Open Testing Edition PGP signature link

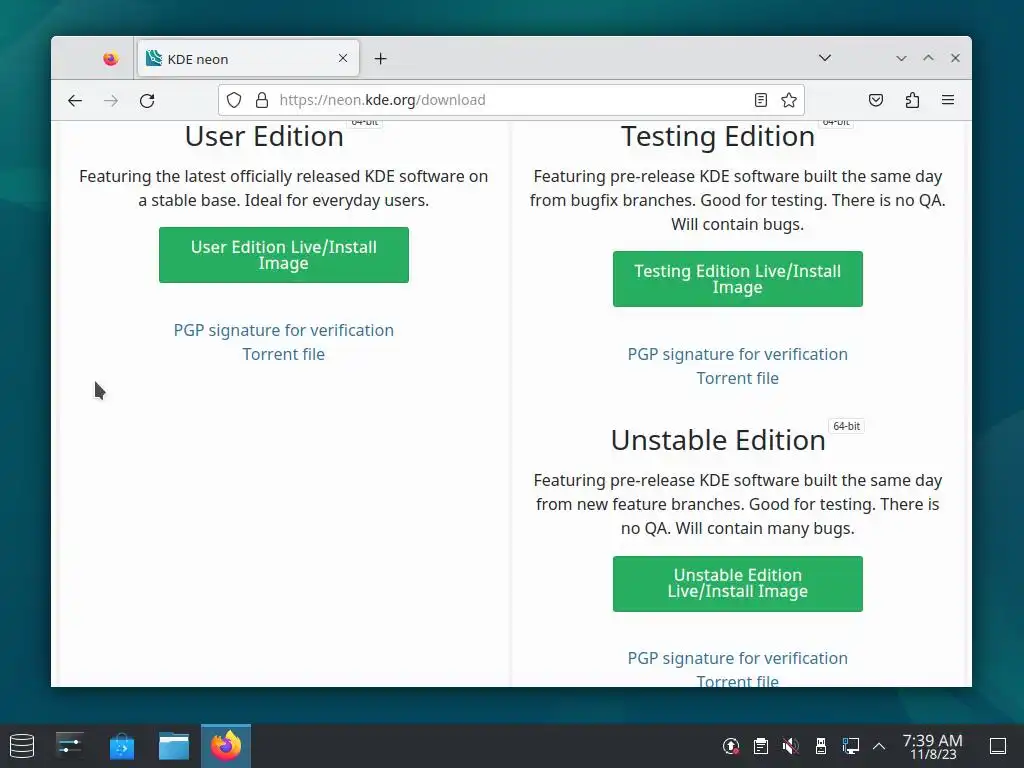tap(737, 354)
